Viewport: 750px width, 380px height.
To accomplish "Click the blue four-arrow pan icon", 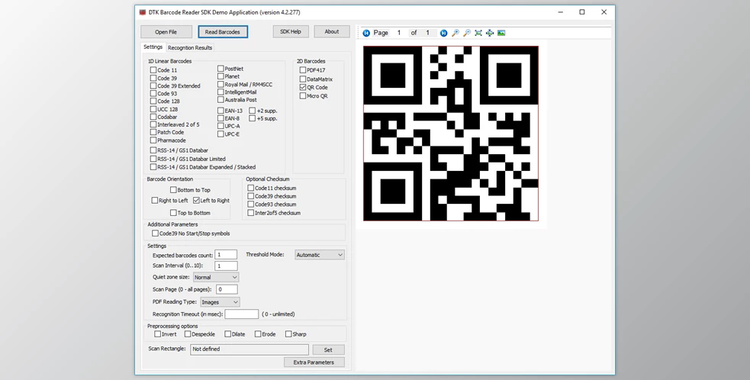I will pos(490,33).
